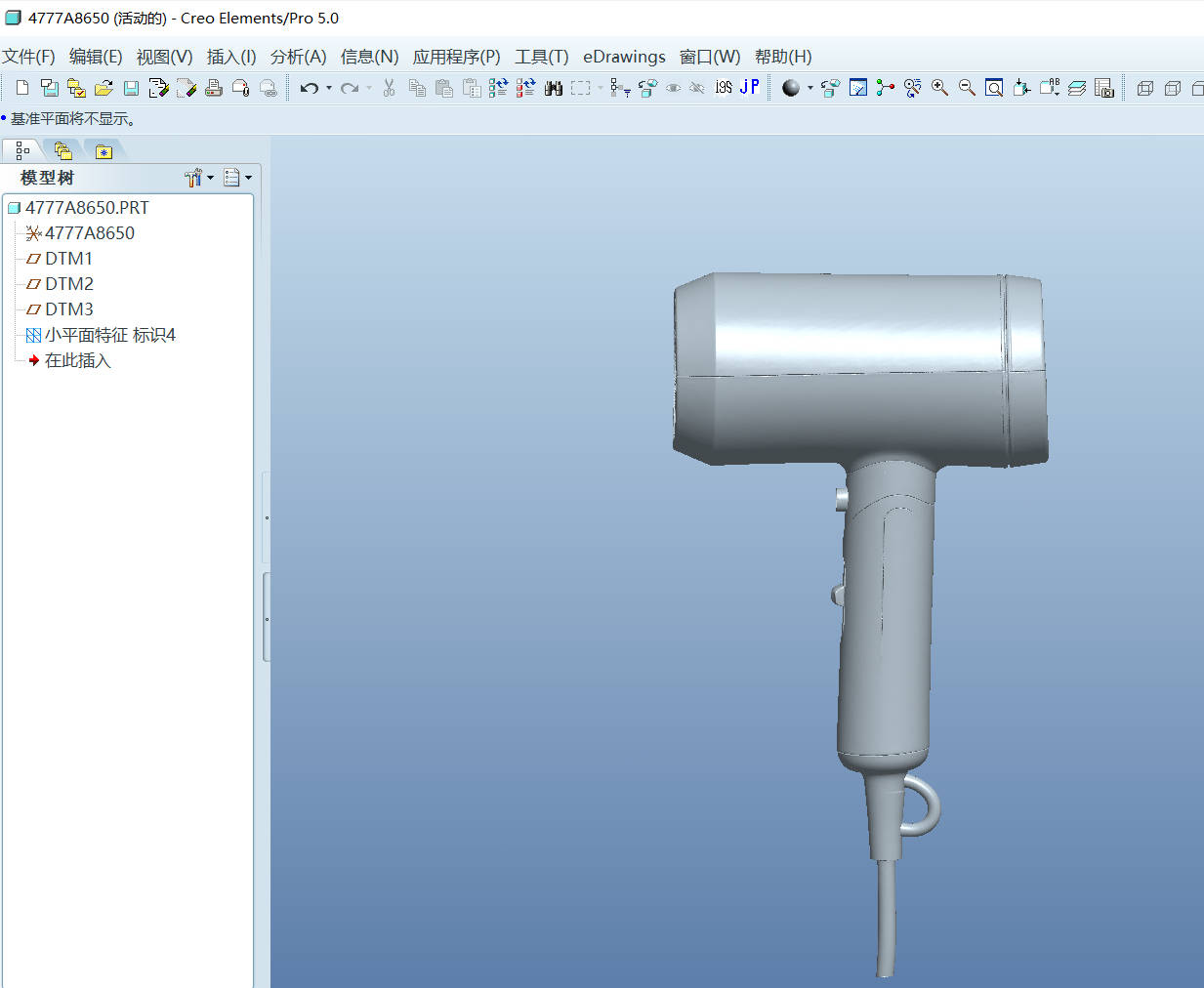Open the eDrawings menu
Screen dimensions: 1204x988
tap(624, 57)
